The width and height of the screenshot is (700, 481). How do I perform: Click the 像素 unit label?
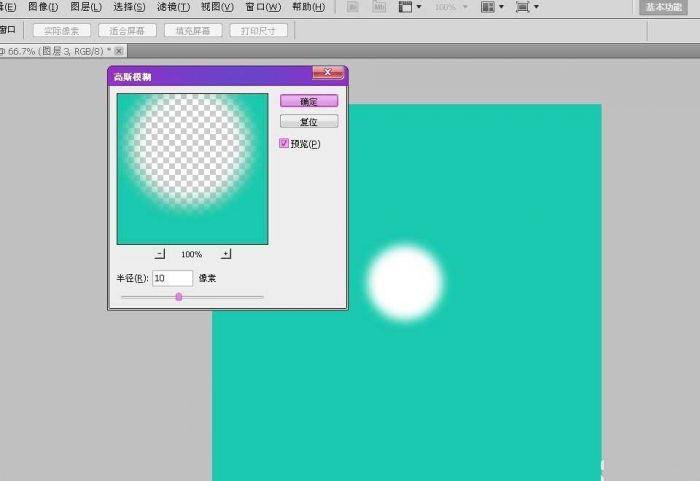pos(207,278)
